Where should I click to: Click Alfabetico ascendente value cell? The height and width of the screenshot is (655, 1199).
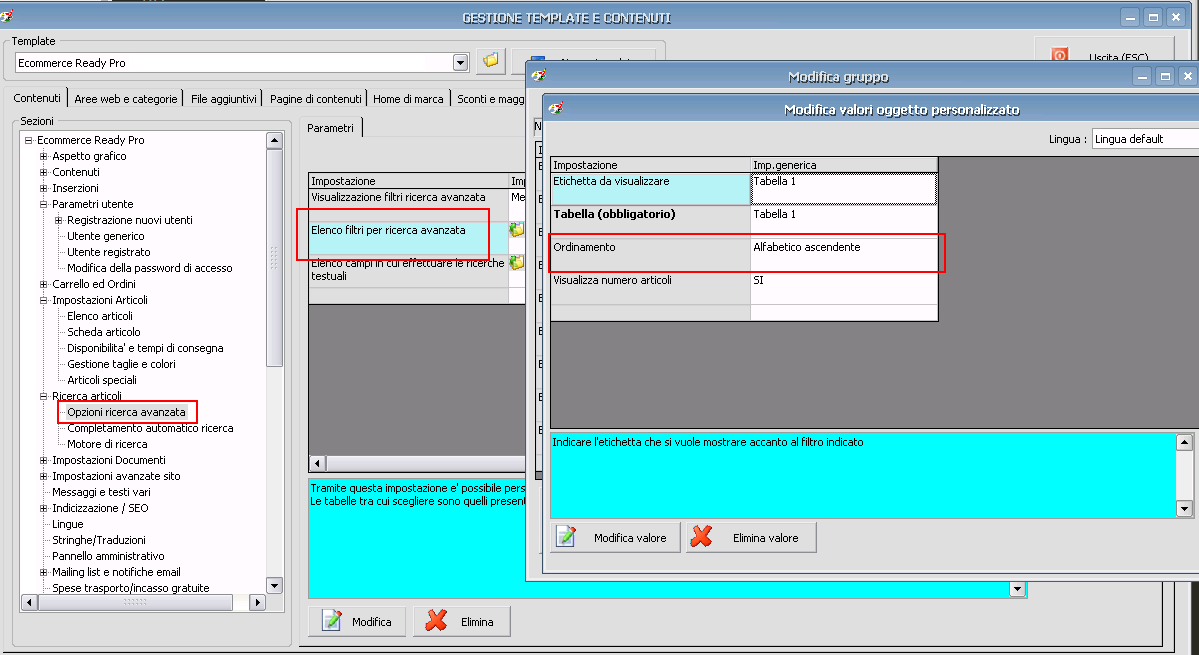pos(844,255)
